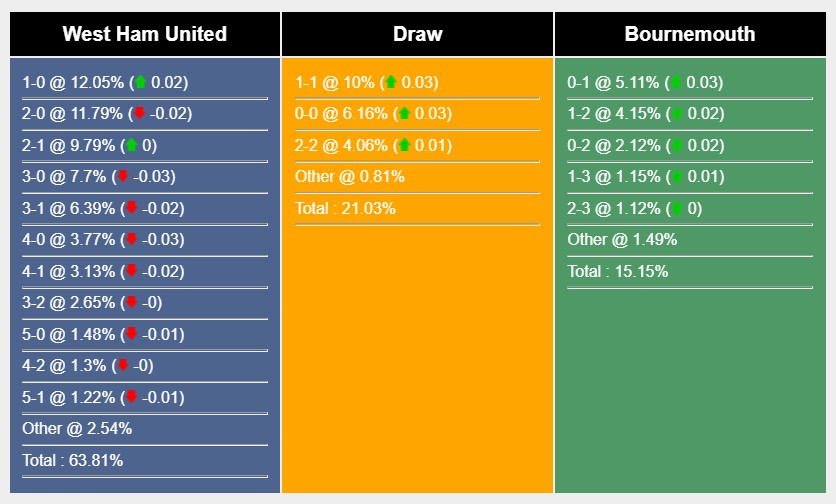Click the green arrow next to 1-3 score
Image resolution: width=836 pixels, height=504 pixels.
coord(676,177)
